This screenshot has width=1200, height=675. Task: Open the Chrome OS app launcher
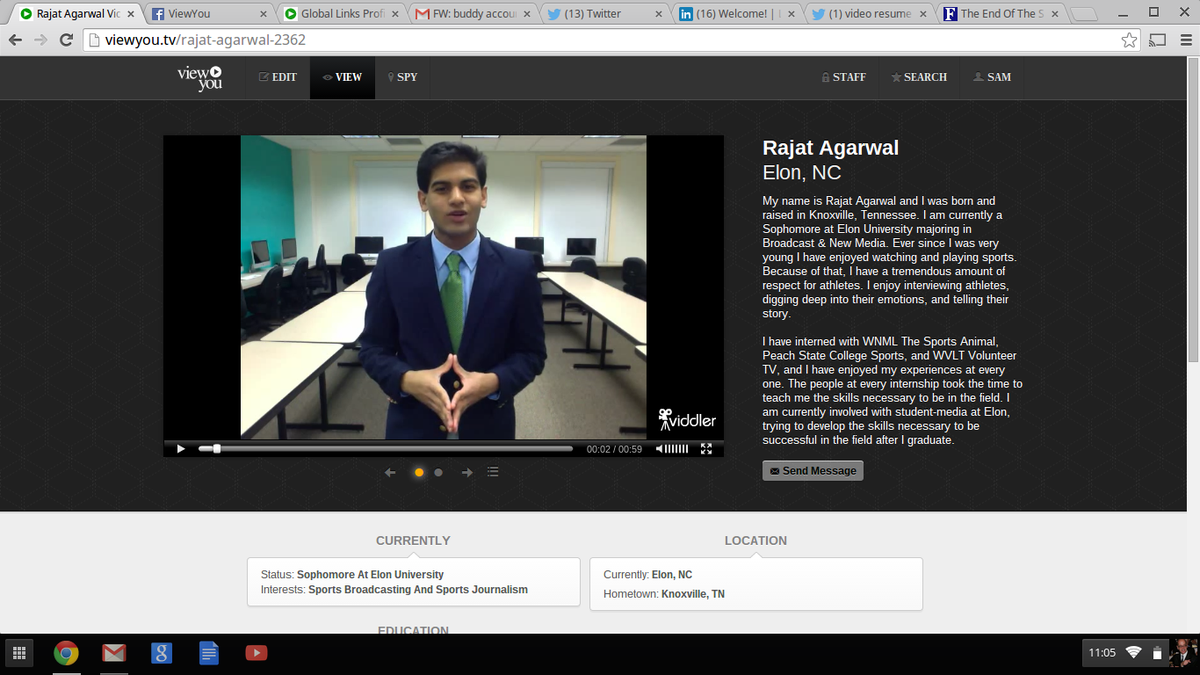[17, 654]
